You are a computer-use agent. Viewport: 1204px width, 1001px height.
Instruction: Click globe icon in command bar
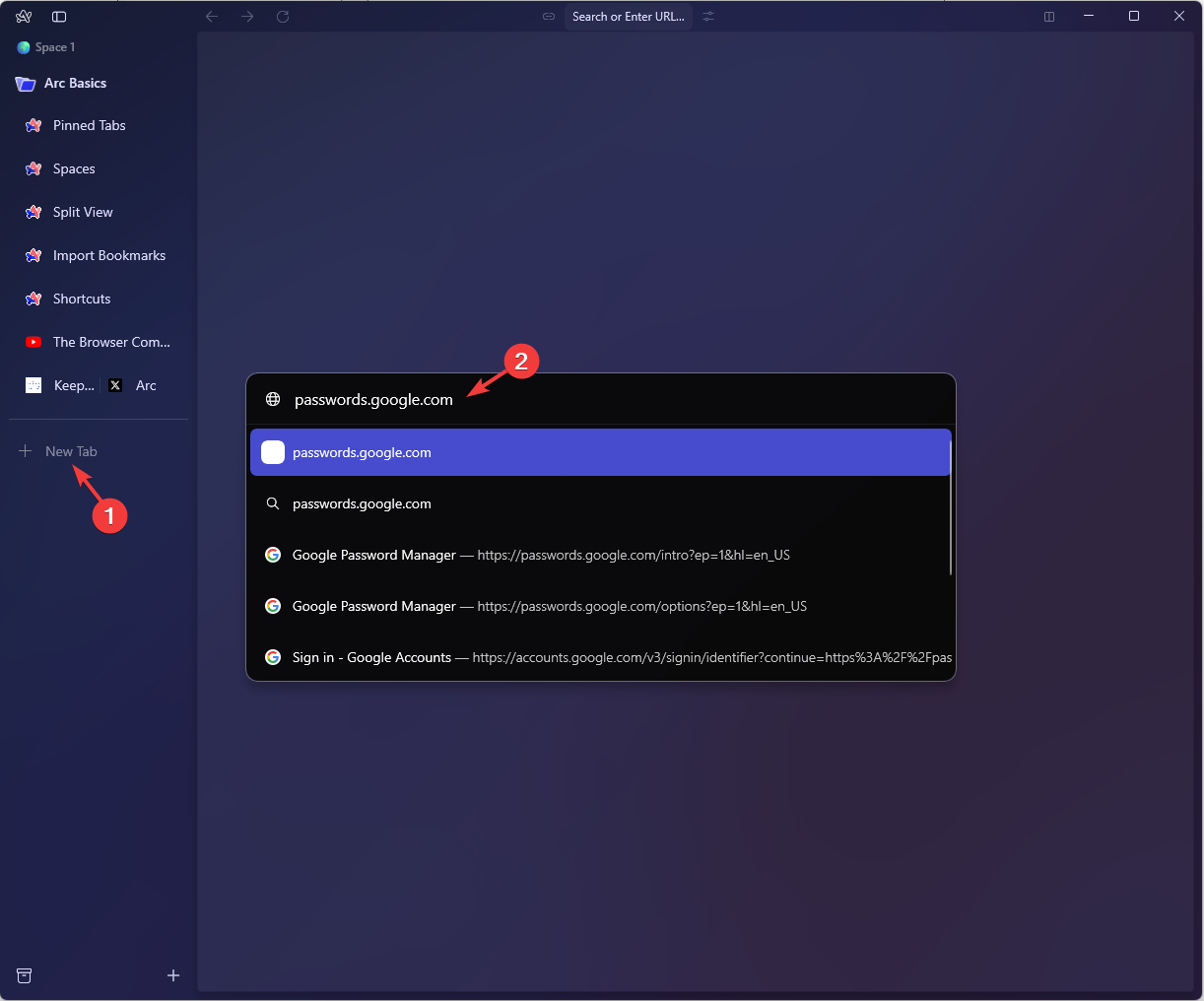(x=273, y=399)
